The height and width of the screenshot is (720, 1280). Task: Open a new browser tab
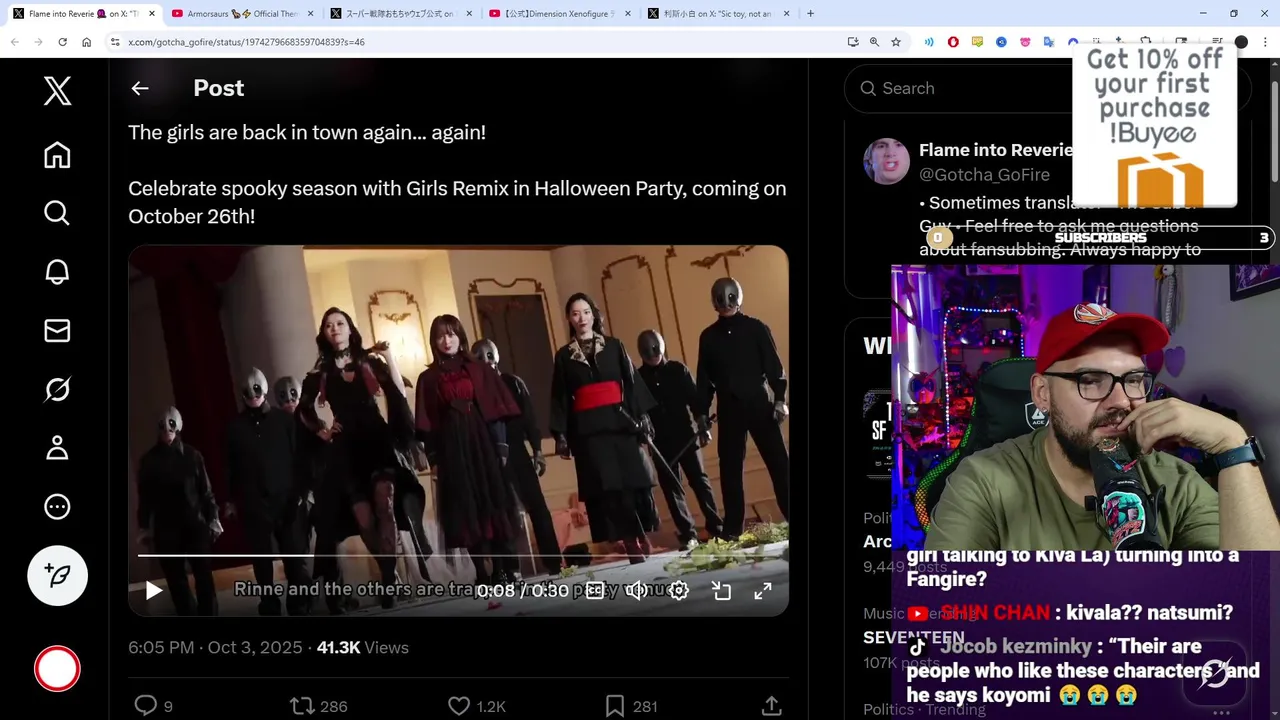coord(810,14)
